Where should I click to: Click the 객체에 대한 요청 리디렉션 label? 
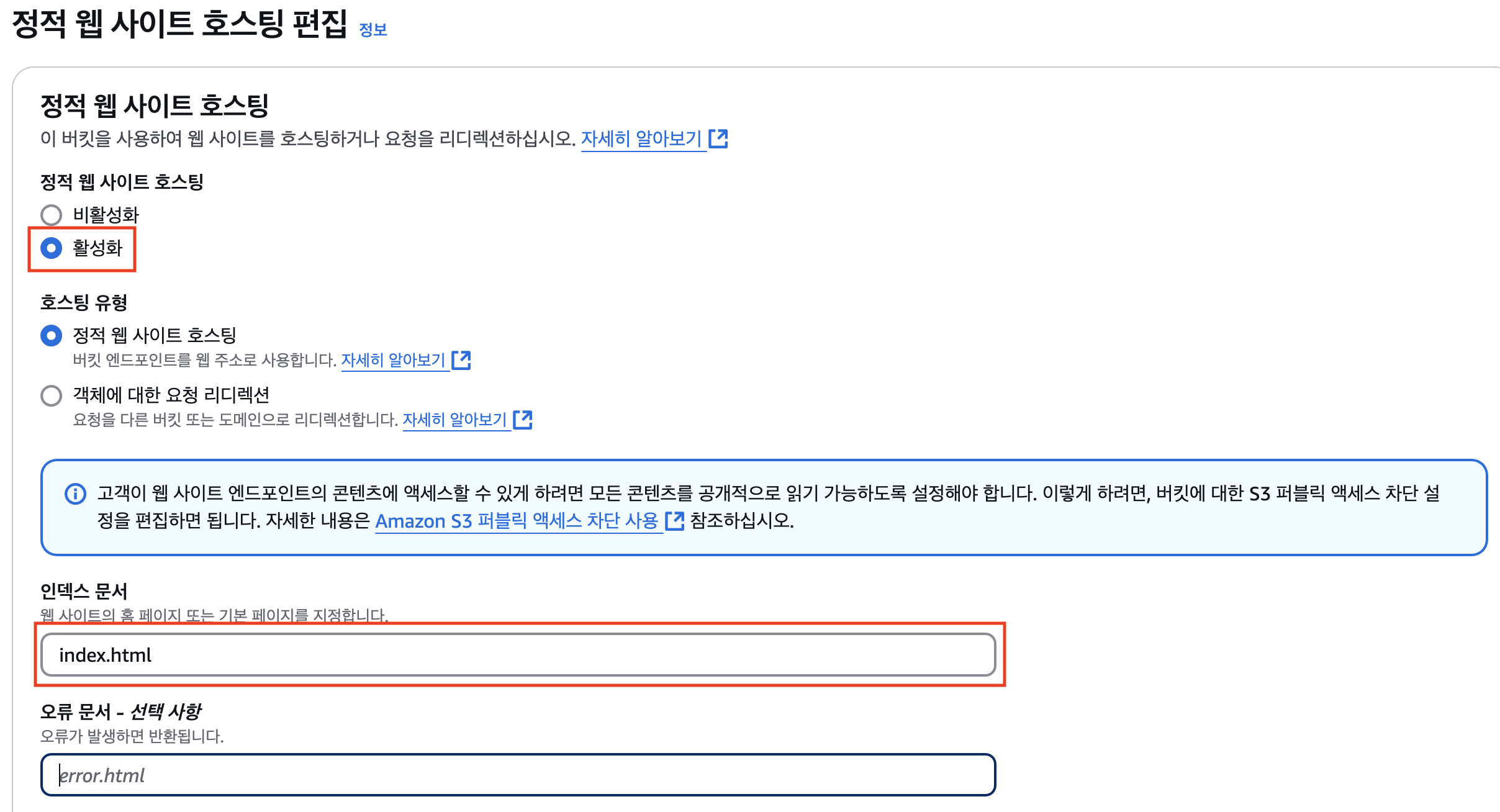click(x=171, y=395)
